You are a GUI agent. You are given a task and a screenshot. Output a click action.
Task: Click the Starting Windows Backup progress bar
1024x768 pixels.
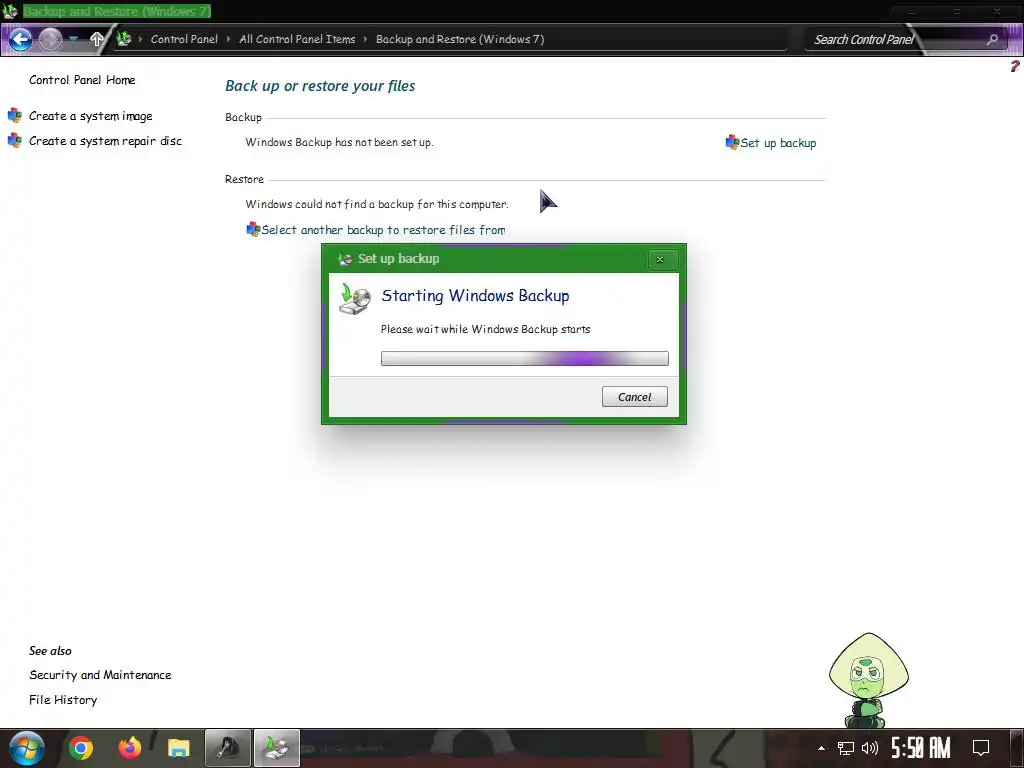(x=524, y=358)
